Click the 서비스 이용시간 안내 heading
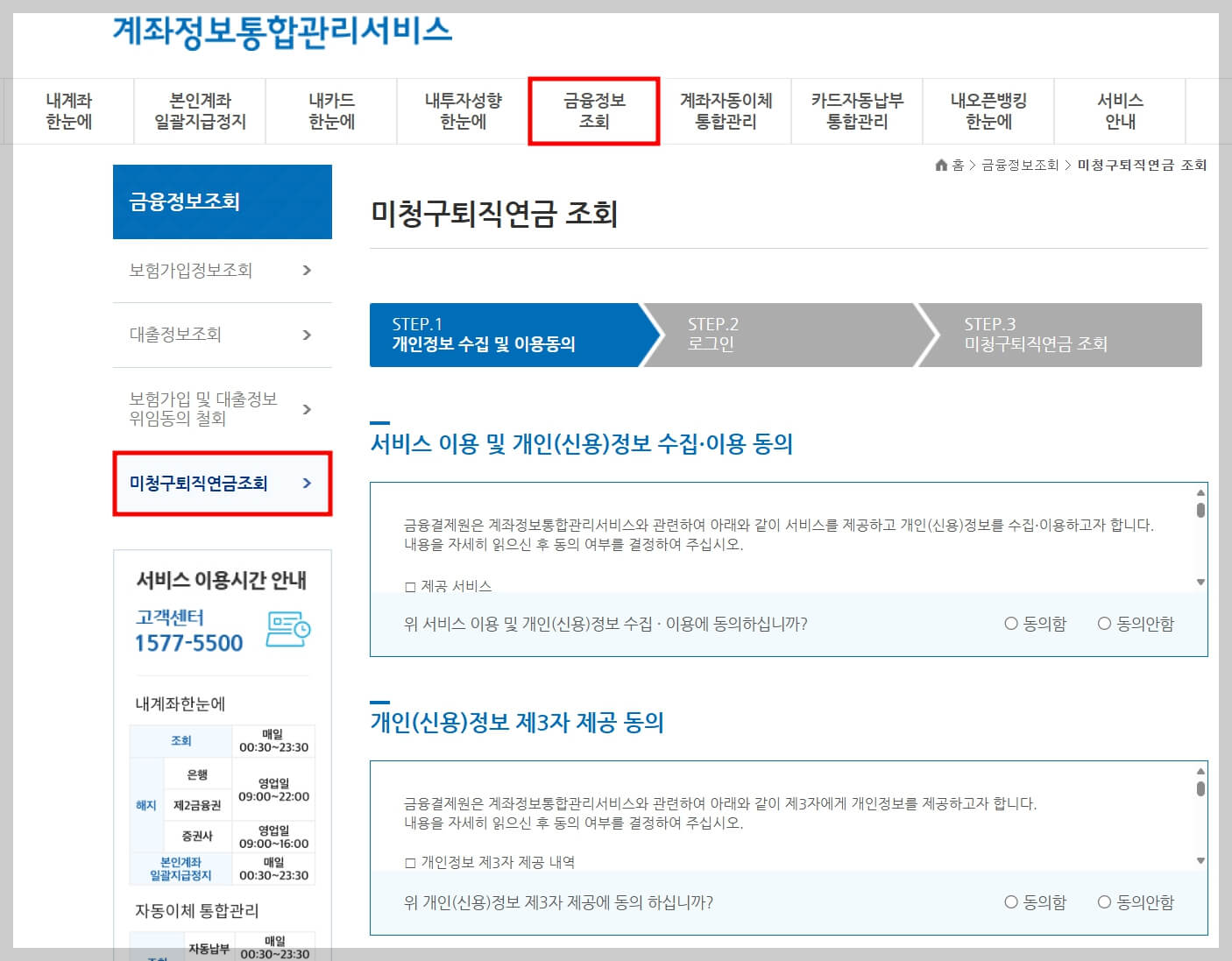Viewport: 1232px width, 961px height. pos(222,580)
